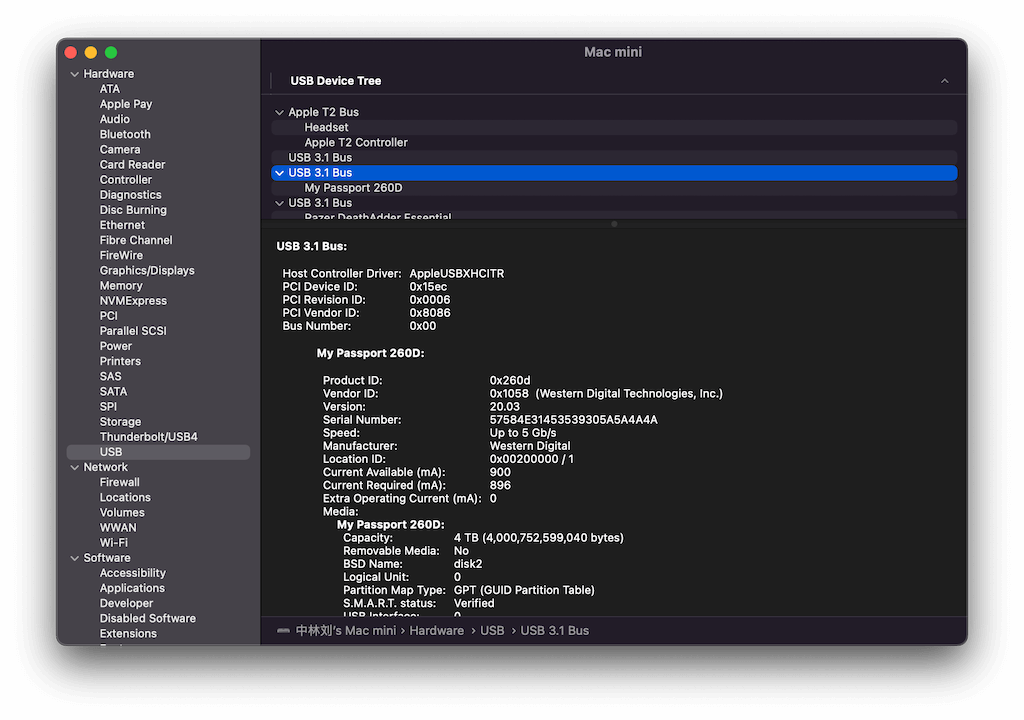This screenshot has height=720, width=1024.
Task: Collapse the Software section in sidebar
Action: 74,558
